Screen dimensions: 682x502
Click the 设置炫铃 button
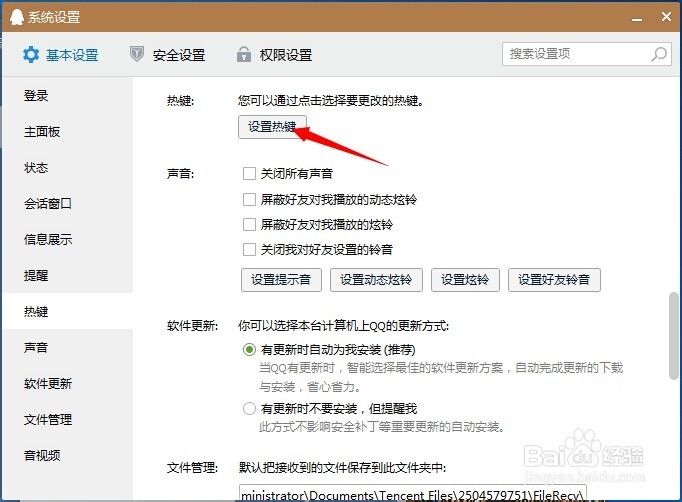(x=465, y=280)
